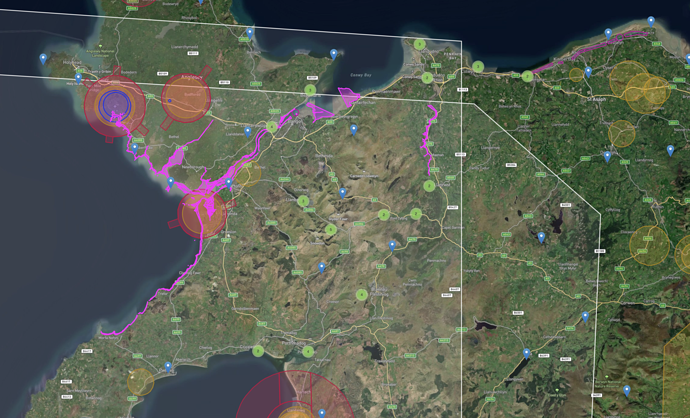
Task: Open the green cluster 3 on the Menai Strait's northern shore
Action: (310, 90)
